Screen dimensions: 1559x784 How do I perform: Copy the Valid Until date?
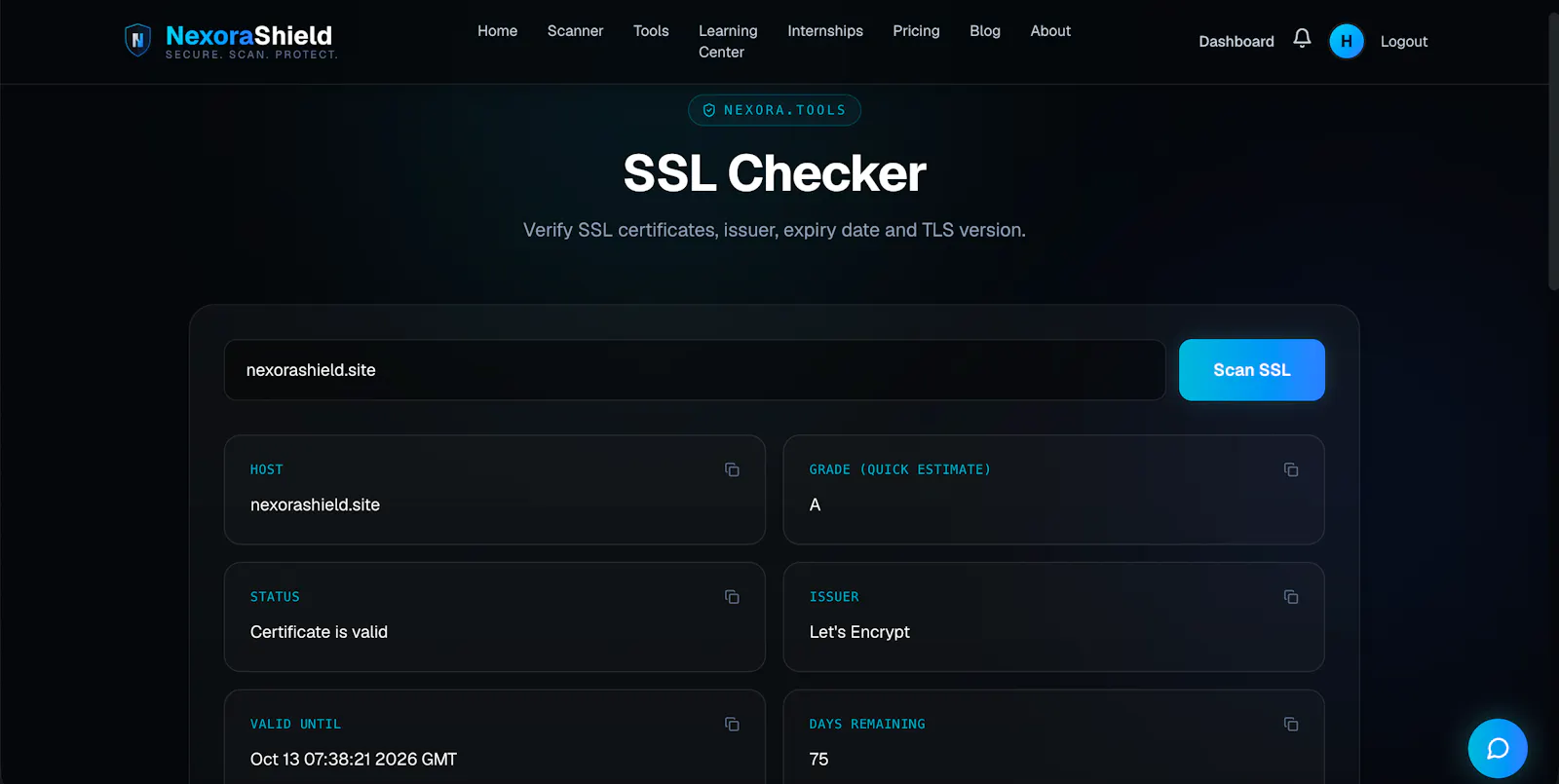coord(732,725)
